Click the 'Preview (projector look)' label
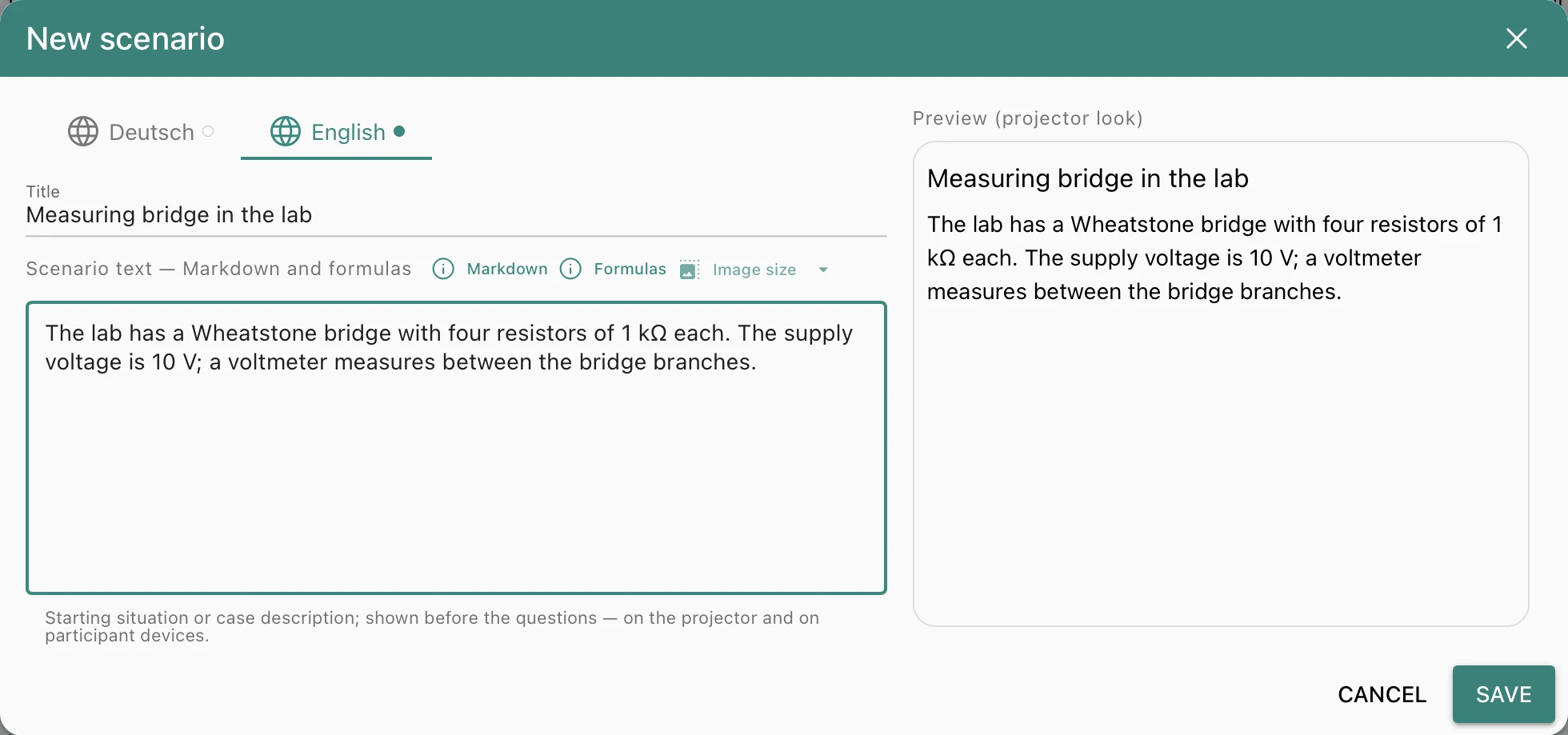The image size is (1568, 735). (1028, 118)
